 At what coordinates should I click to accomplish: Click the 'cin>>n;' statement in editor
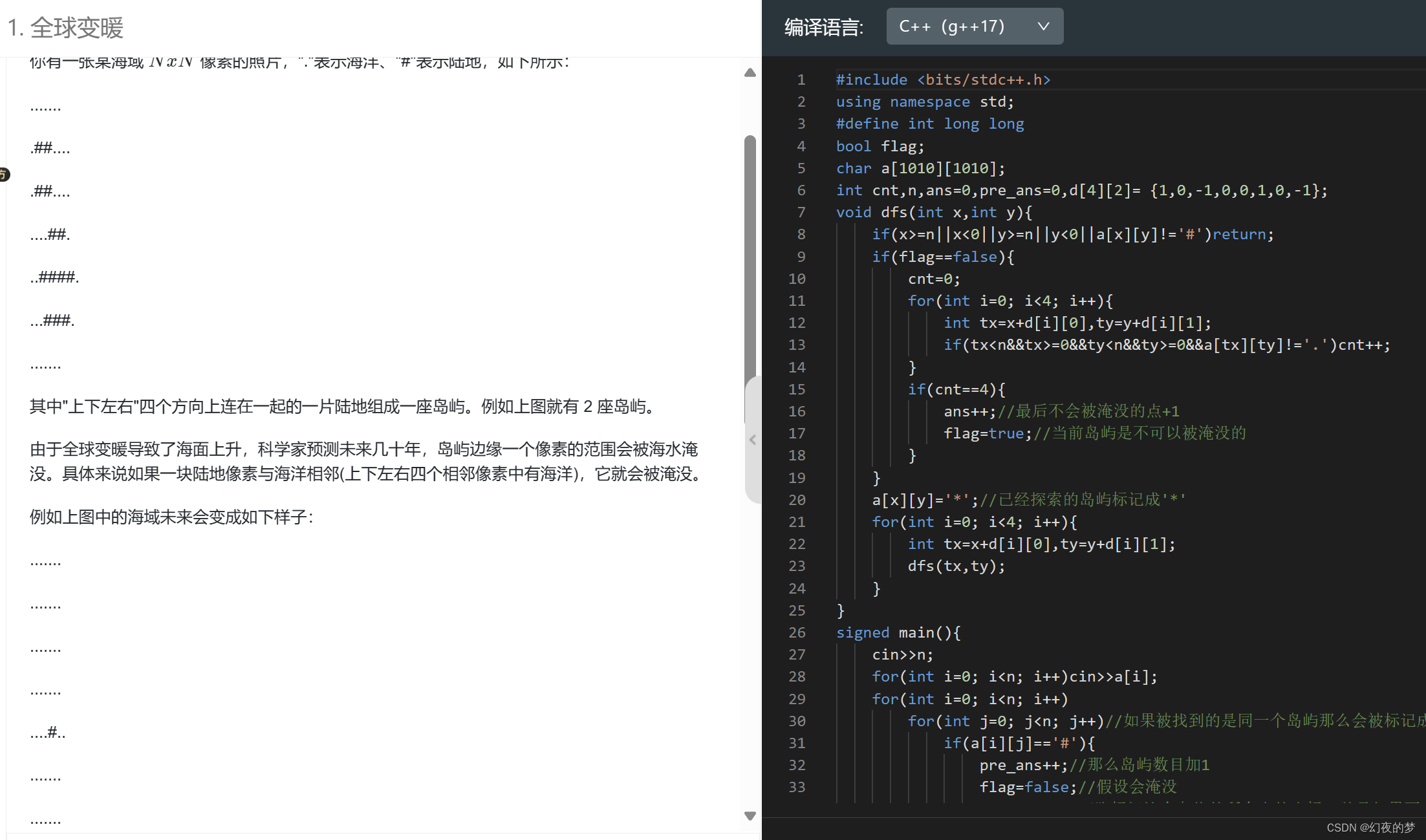[x=902, y=654]
